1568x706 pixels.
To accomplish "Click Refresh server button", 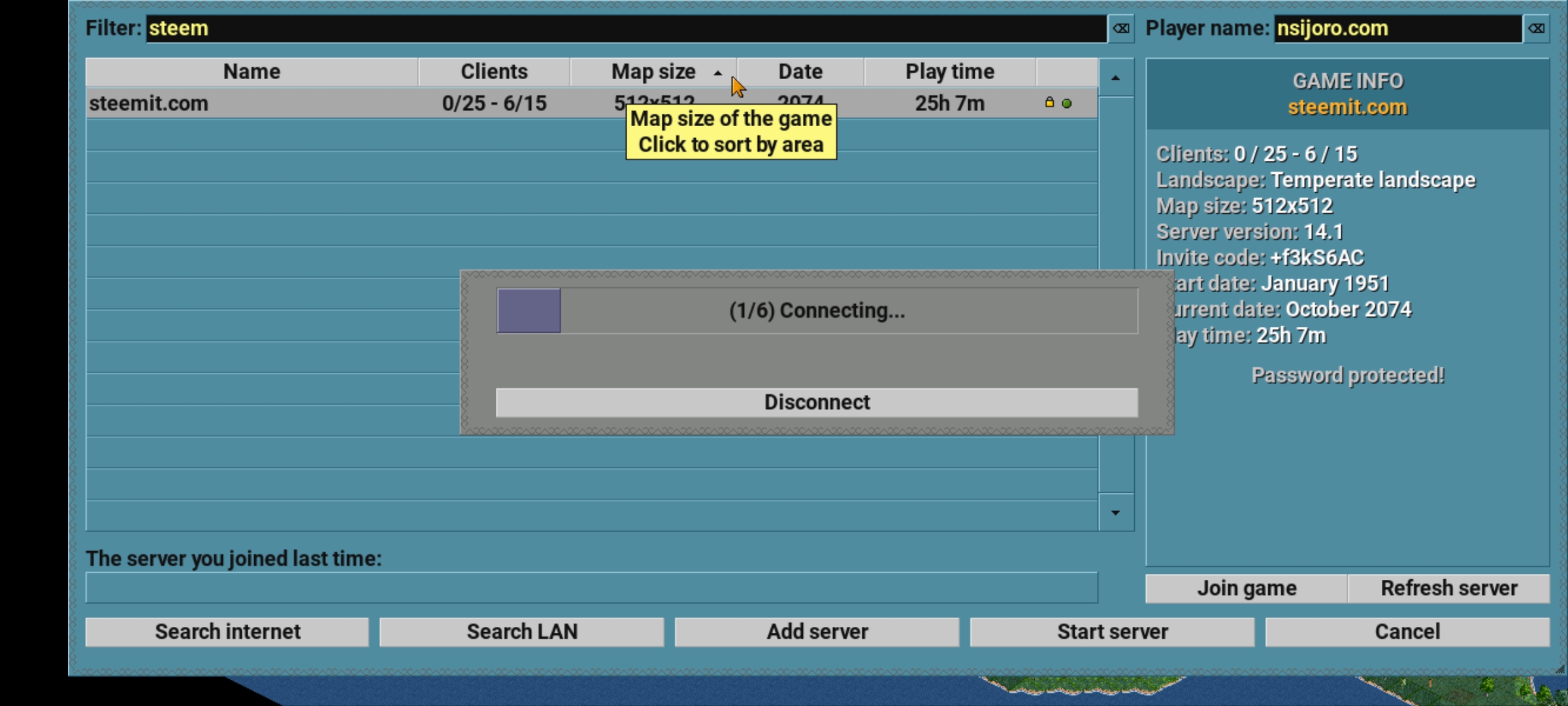I will 1448,588.
